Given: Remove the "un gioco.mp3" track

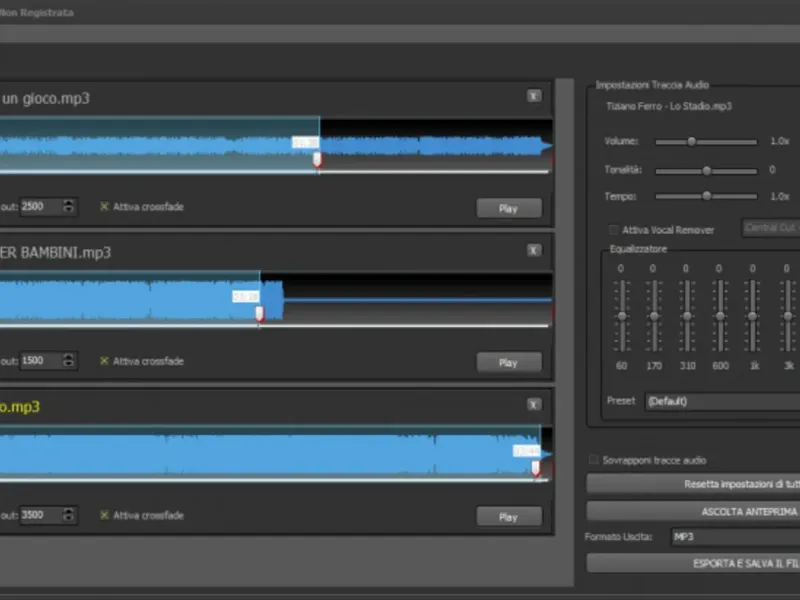Looking at the screenshot, I should (534, 96).
